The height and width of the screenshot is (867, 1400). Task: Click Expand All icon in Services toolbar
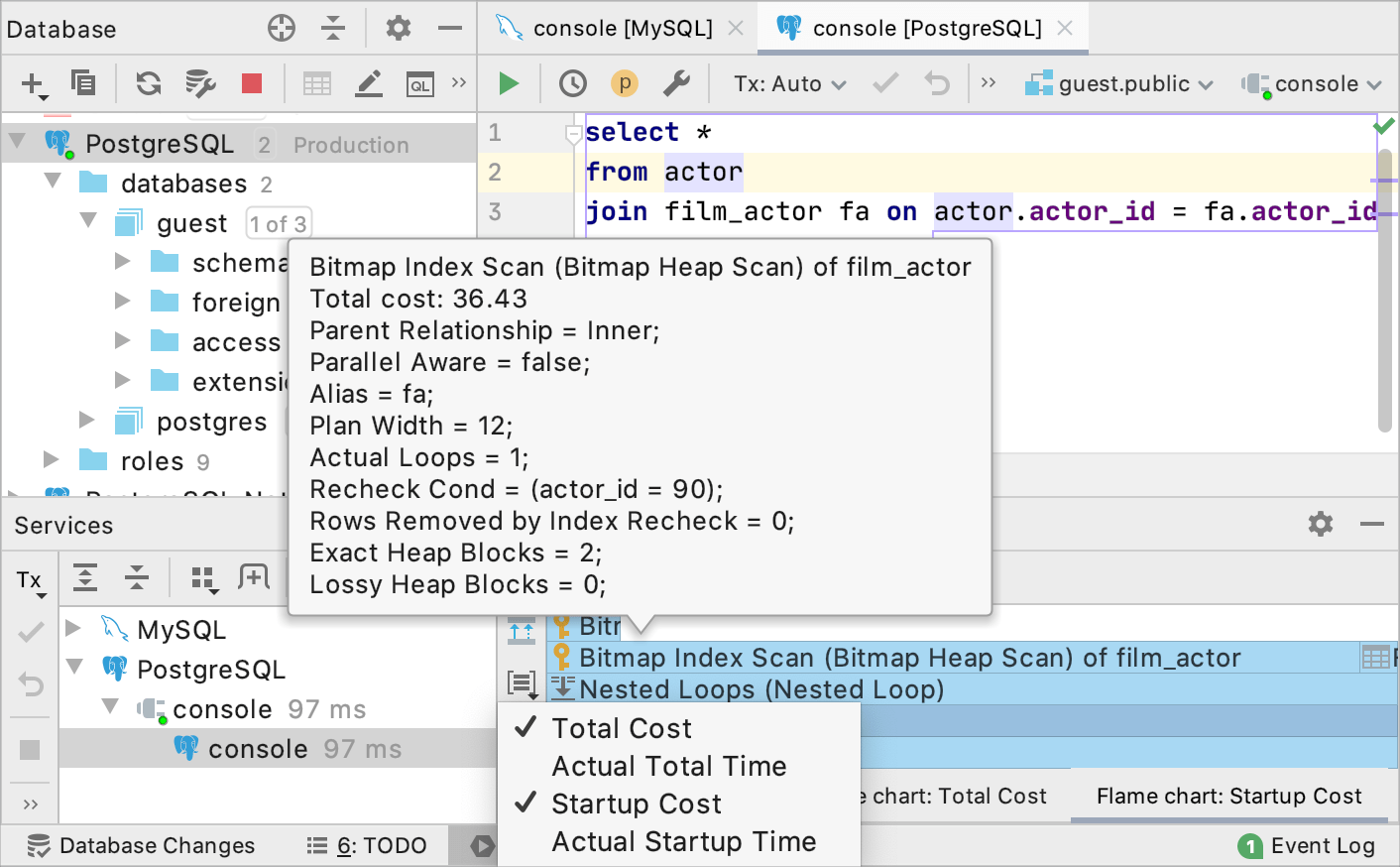coord(86,577)
